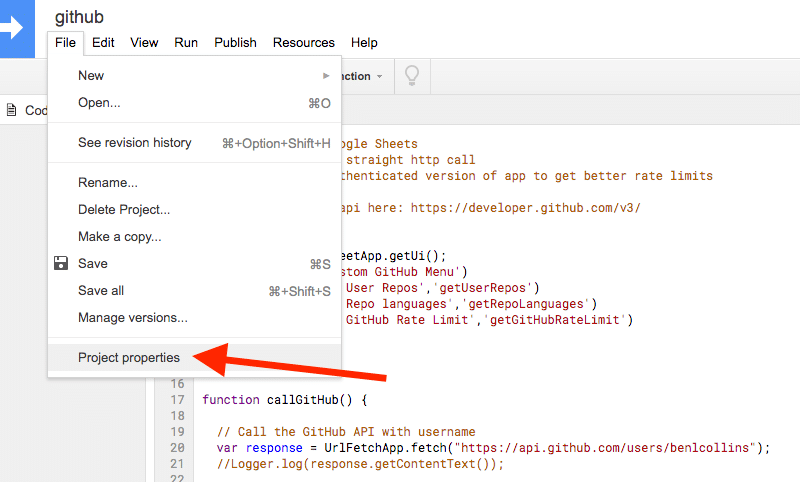Screen dimensions: 800x482
Task: Open the Publish menu
Action: (x=235, y=43)
